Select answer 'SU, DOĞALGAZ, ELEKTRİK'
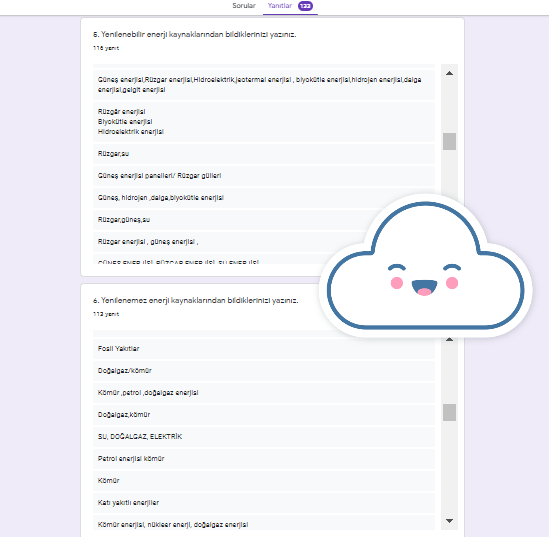The image size is (549, 537). (x=264, y=437)
